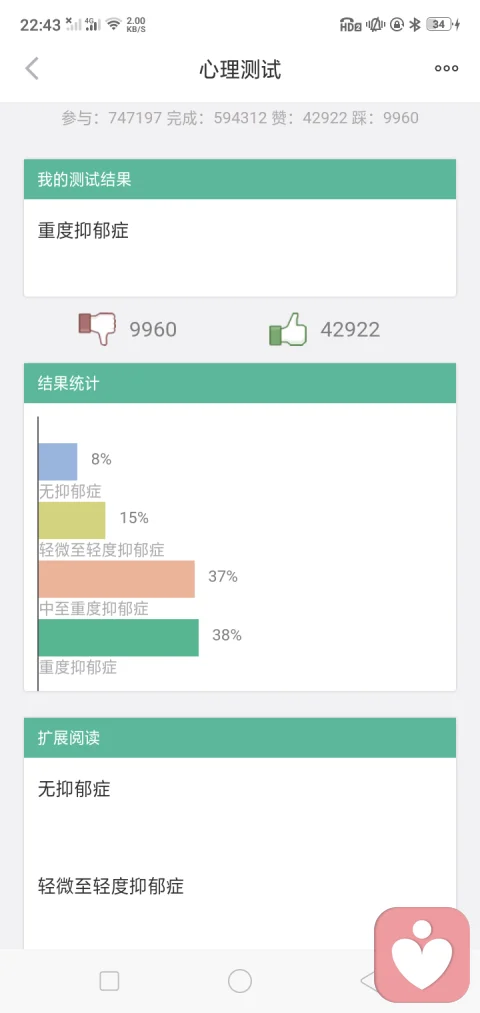Tap the pink heart floating icon
The height and width of the screenshot is (1013, 480).
[422, 955]
